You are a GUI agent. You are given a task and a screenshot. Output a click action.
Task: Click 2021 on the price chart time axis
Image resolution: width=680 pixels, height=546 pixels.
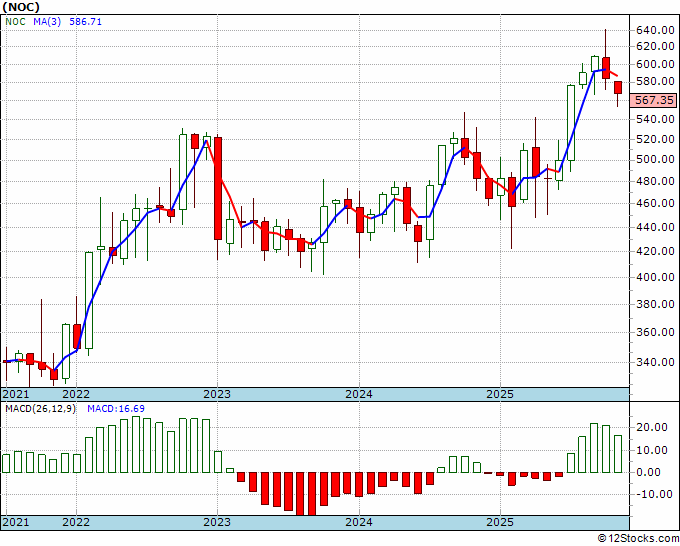coord(16,394)
